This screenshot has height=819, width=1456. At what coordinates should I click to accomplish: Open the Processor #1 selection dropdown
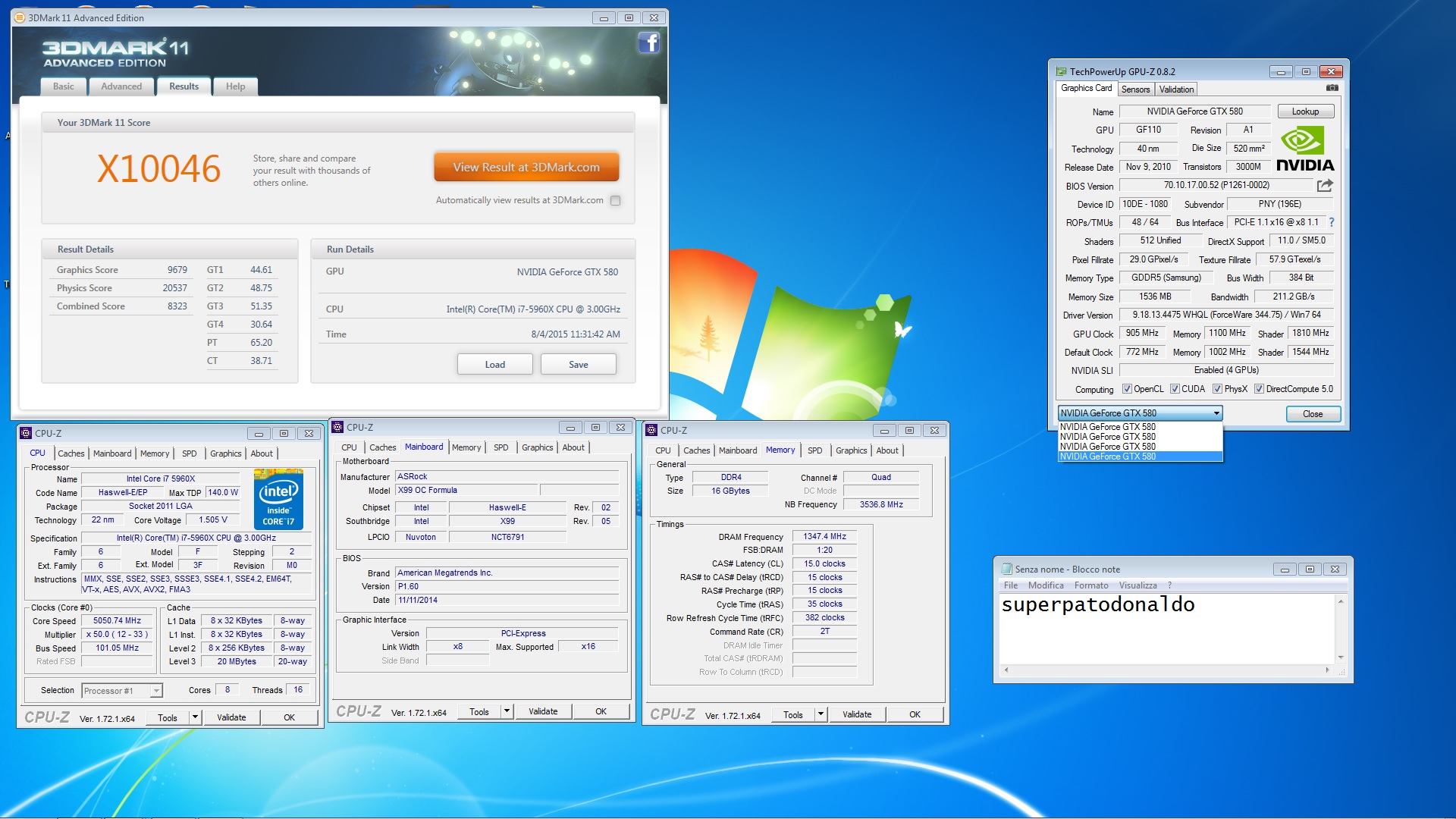pos(122,691)
